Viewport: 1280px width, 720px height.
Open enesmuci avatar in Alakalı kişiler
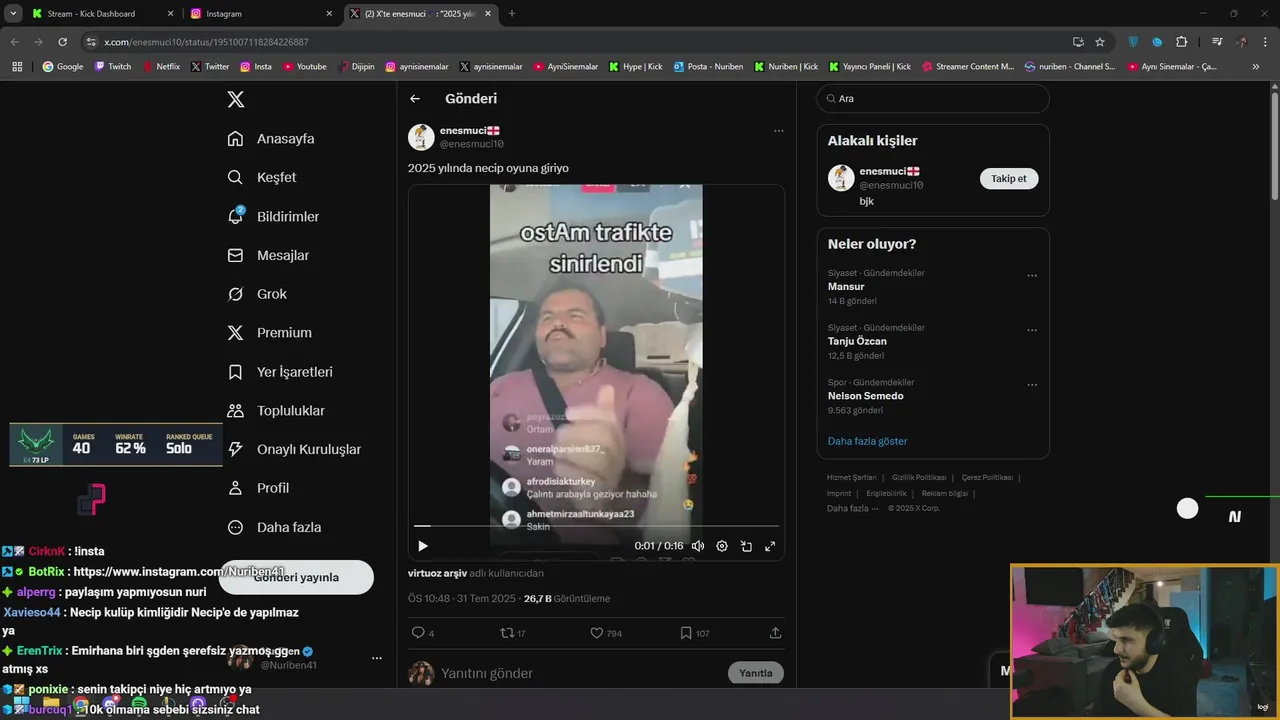click(841, 178)
